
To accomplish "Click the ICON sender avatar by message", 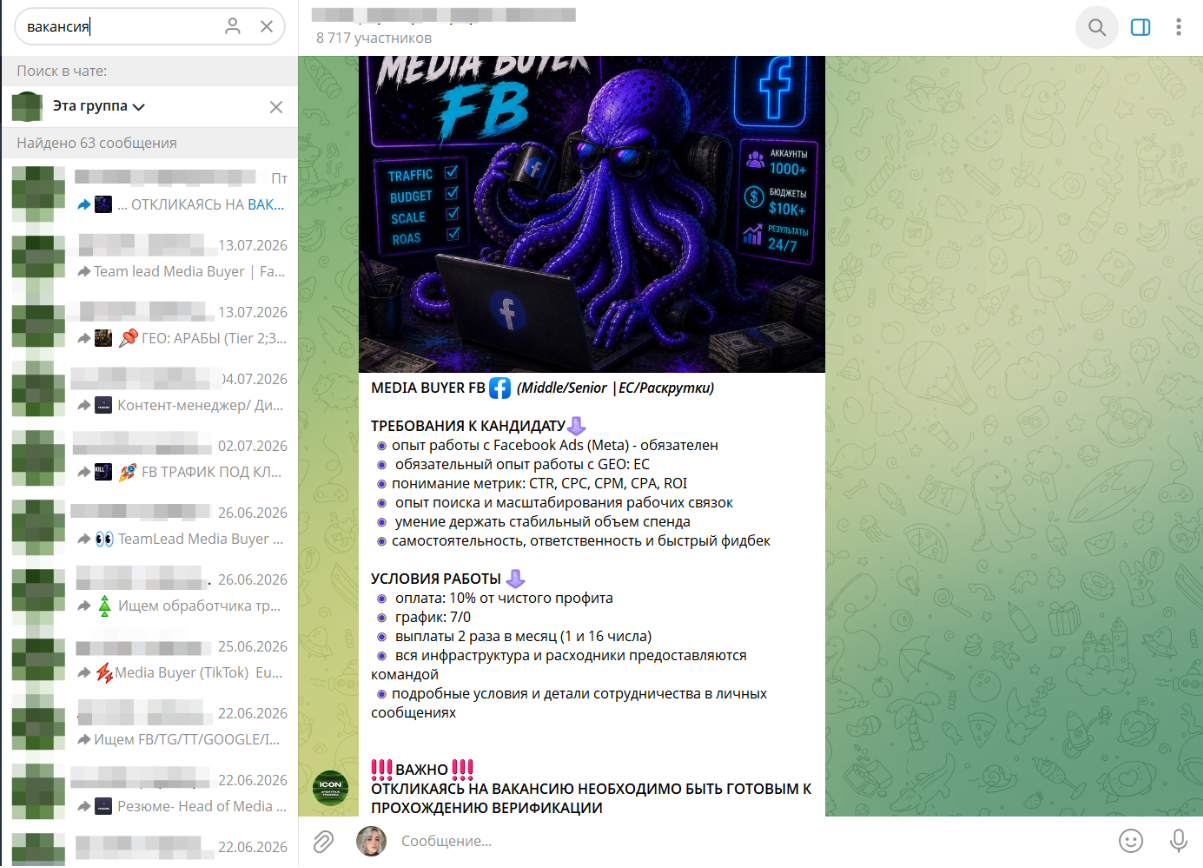I will pyautogui.click(x=331, y=787).
